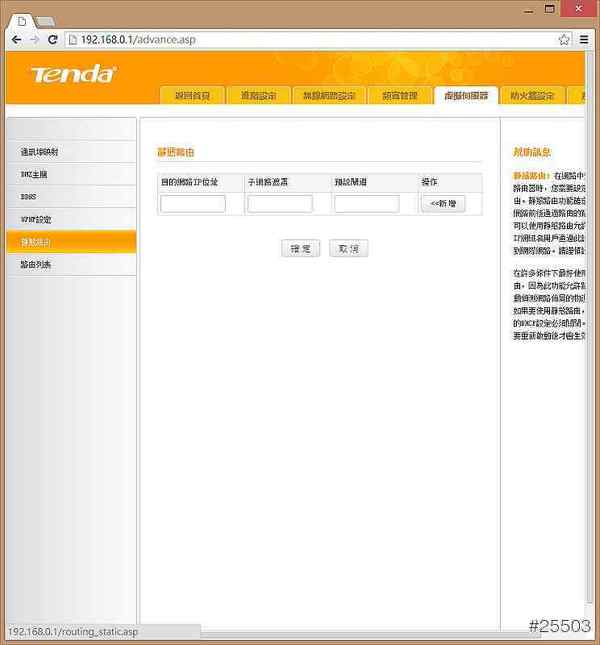The height and width of the screenshot is (645, 600).
Task: Click the horizontal scrollbar at the bottom
Action: 370,635
